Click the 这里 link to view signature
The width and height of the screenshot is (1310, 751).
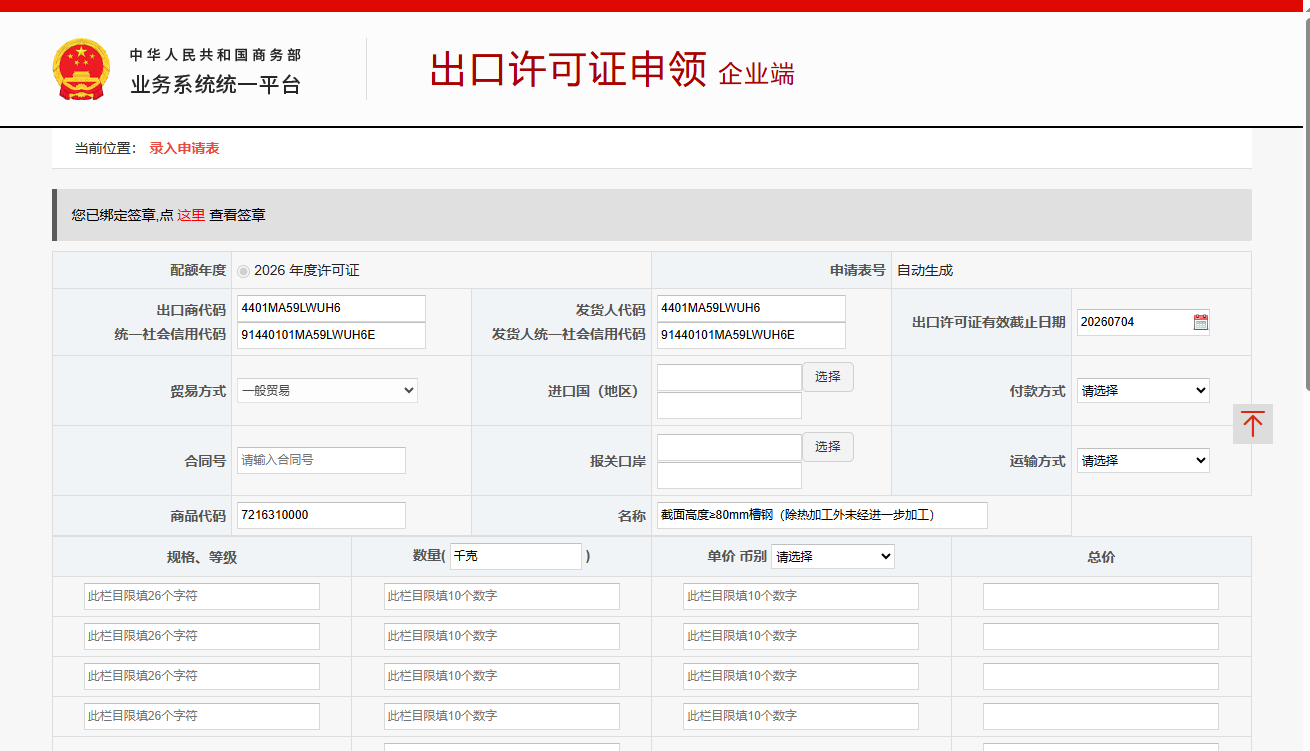click(x=191, y=215)
